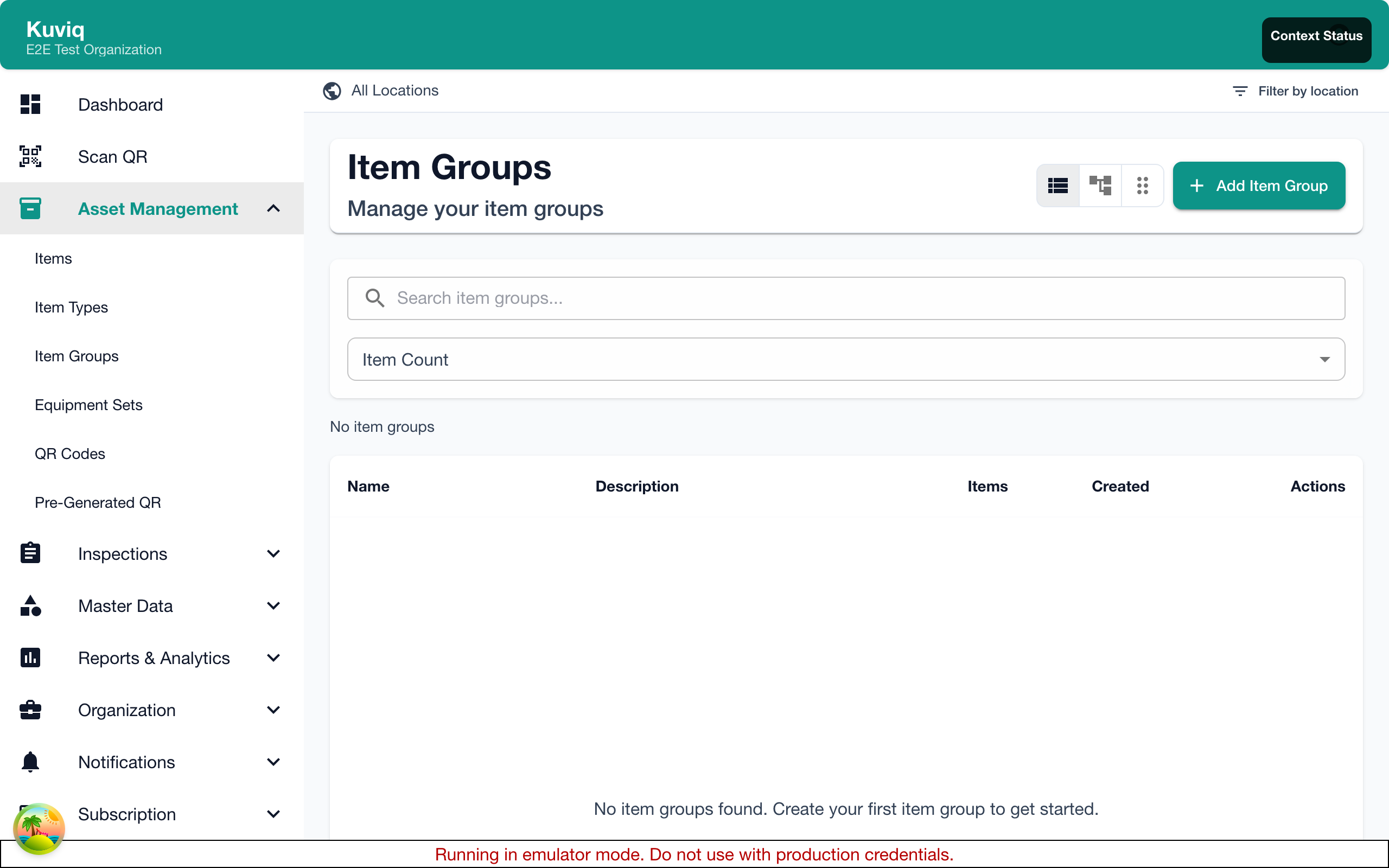Collapse the Asset Management section
Viewport: 1389px width, 868px height.
pos(273,208)
